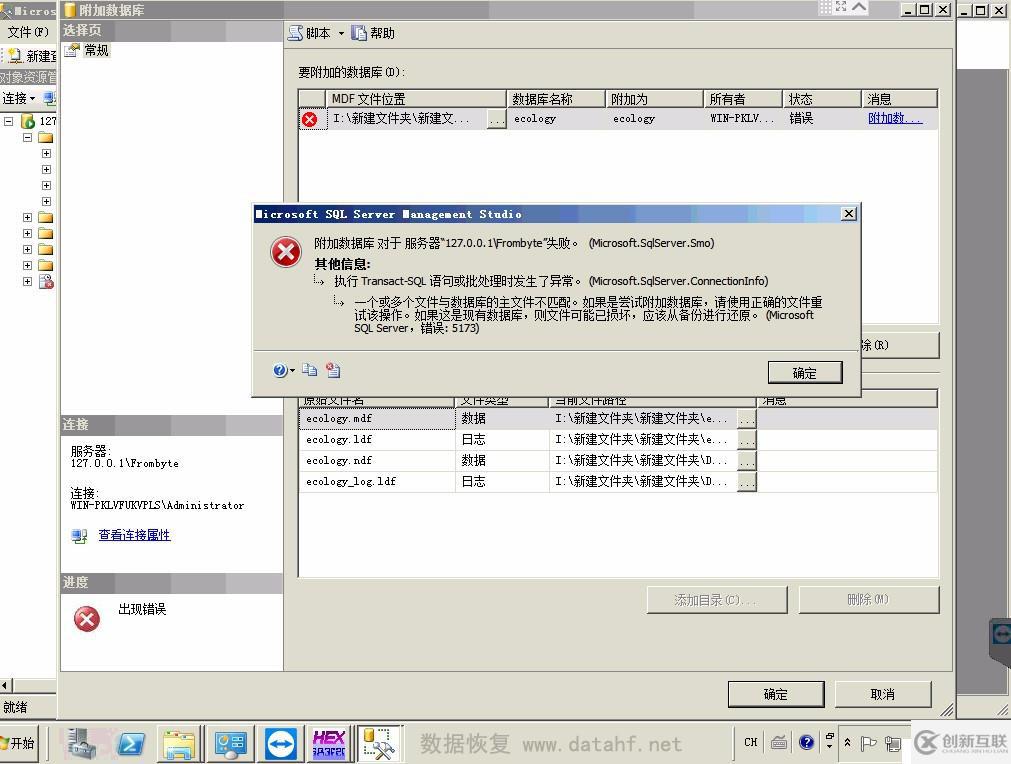The height and width of the screenshot is (764, 1011).
Task: Open TeamViewer from the taskbar
Action: [x=281, y=744]
